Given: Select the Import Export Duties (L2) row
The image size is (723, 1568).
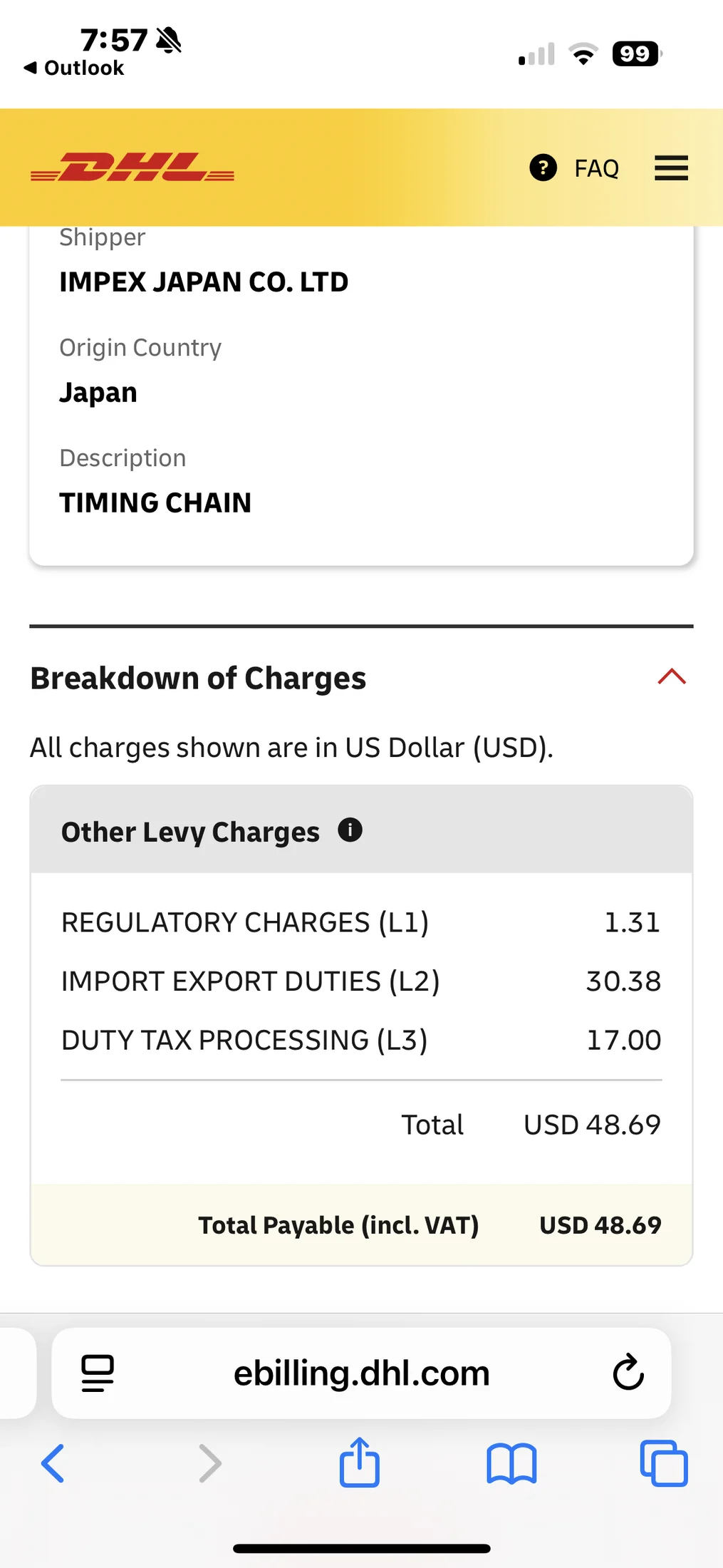Looking at the screenshot, I should pyautogui.click(x=360, y=981).
